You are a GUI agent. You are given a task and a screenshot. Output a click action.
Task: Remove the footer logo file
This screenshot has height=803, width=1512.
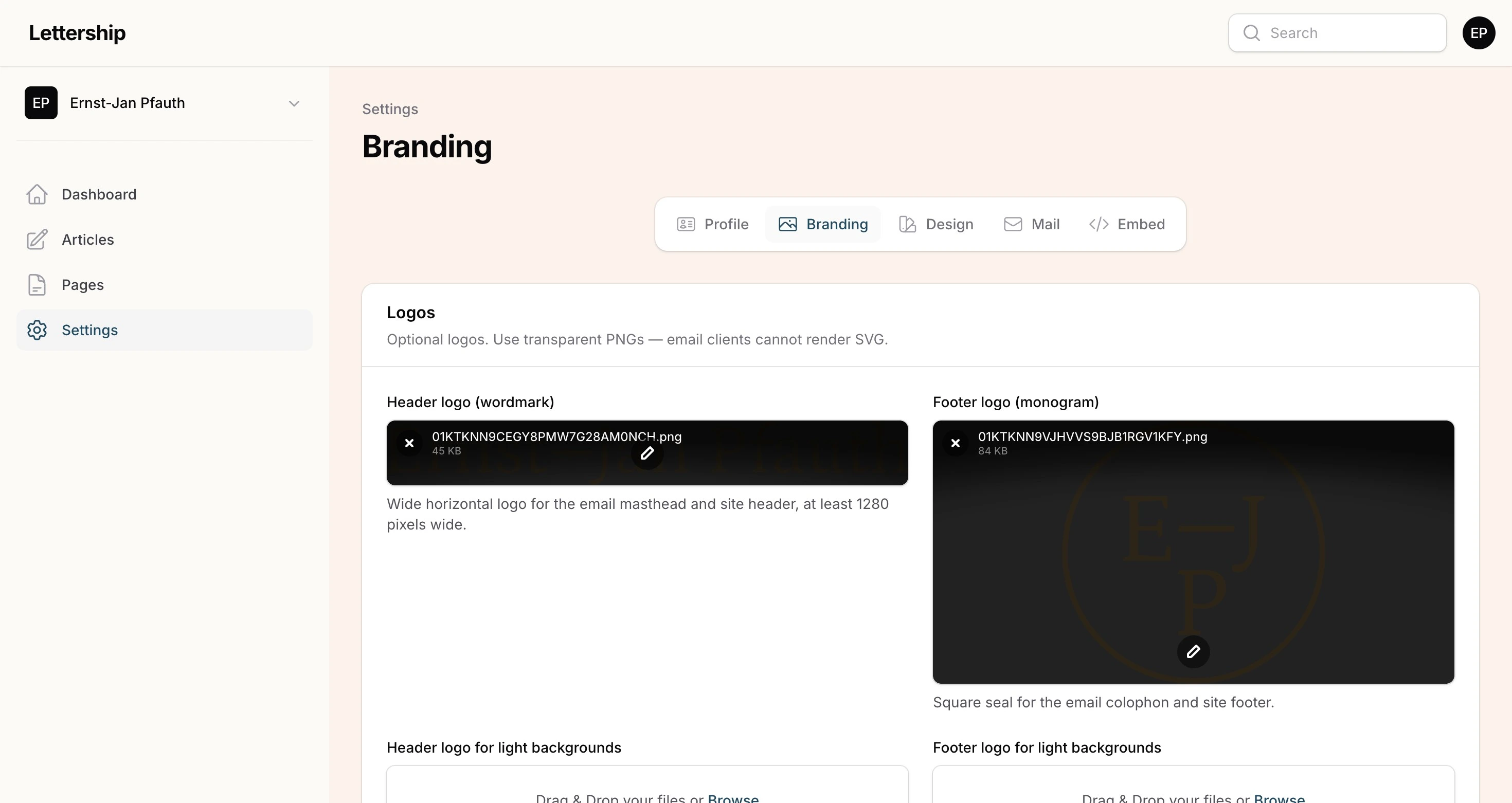[955, 444]
